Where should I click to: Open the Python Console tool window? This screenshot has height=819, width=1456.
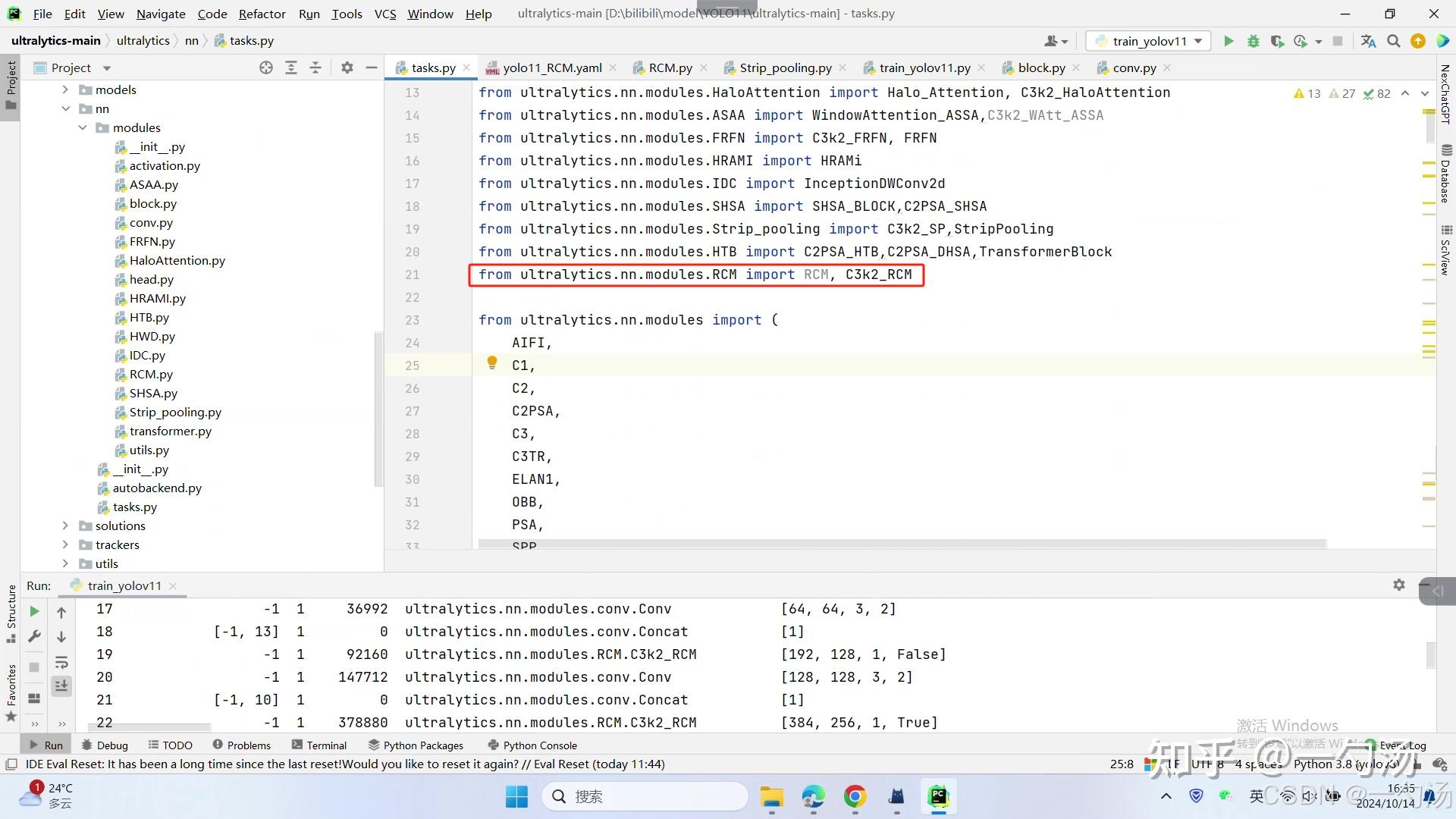(x=532, y=745)
